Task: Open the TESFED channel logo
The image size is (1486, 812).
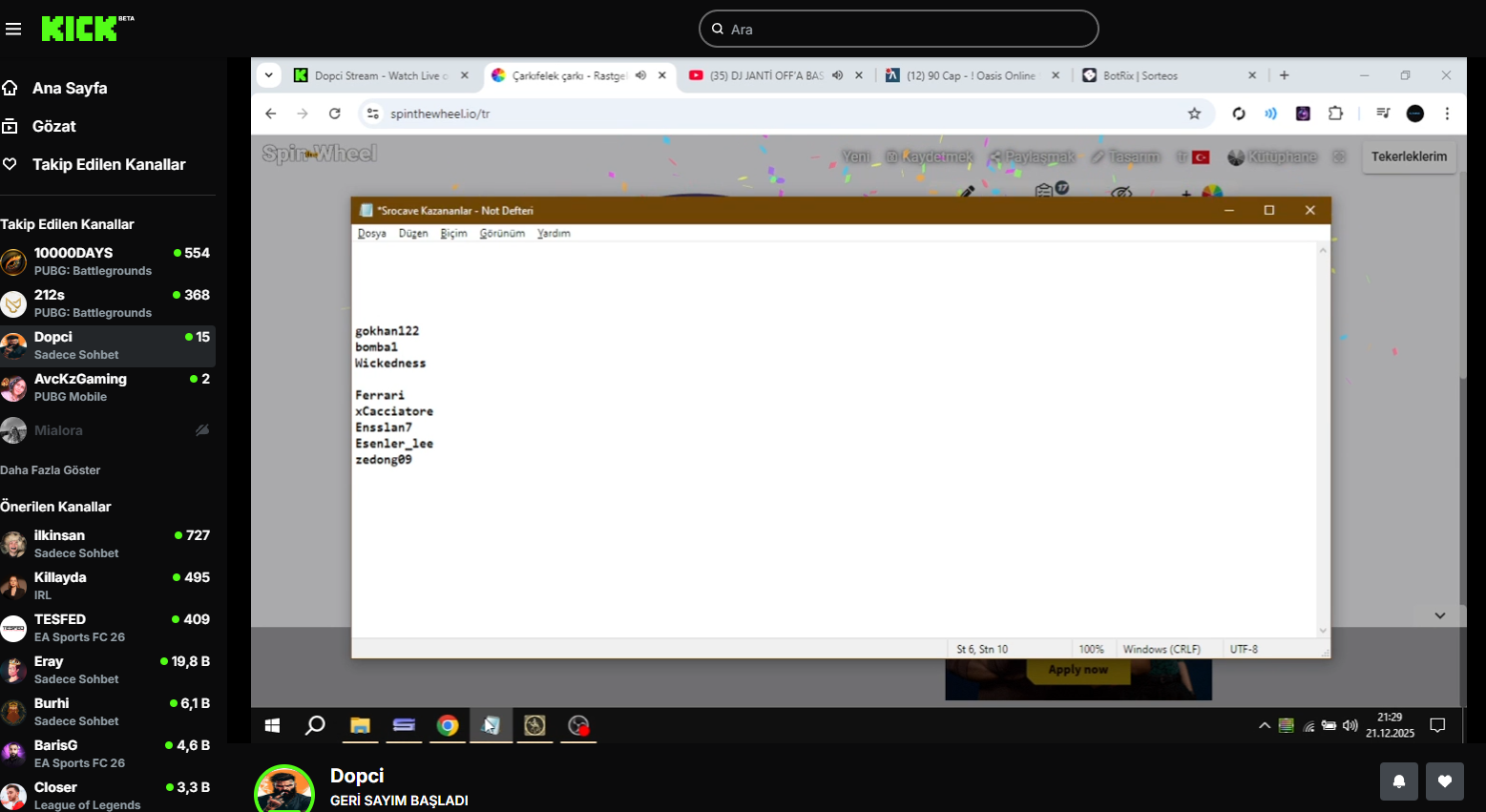Action: pyautogui.click(x=13, y=628)
